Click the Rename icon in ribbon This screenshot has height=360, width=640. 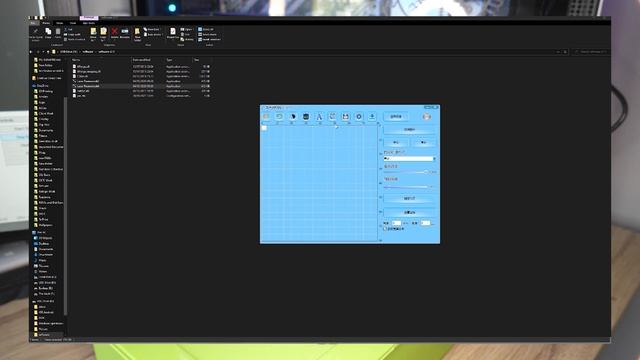coord(125,32)
